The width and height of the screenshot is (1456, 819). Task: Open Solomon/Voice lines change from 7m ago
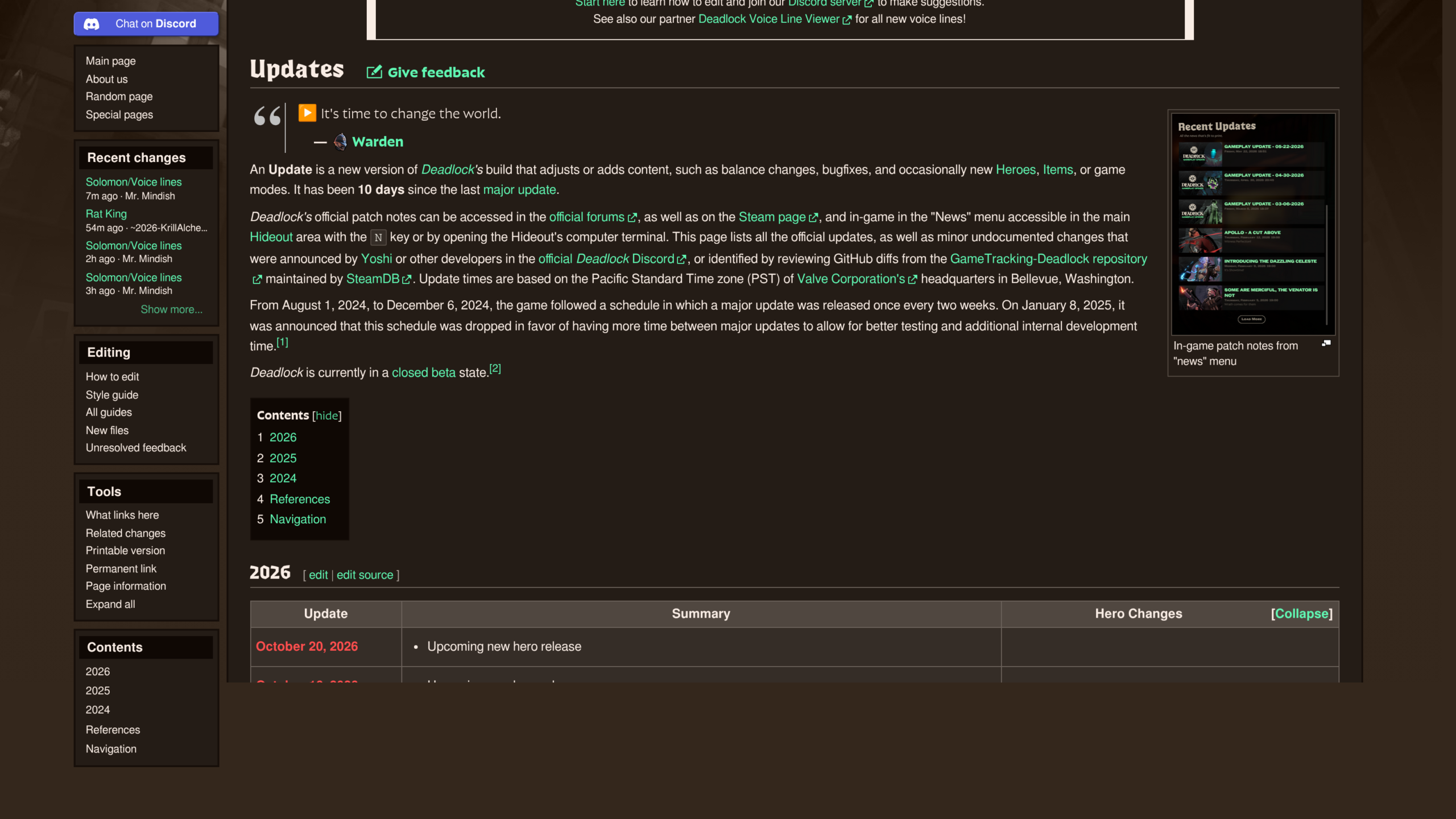pyautogui.click(x=134, y=182)
